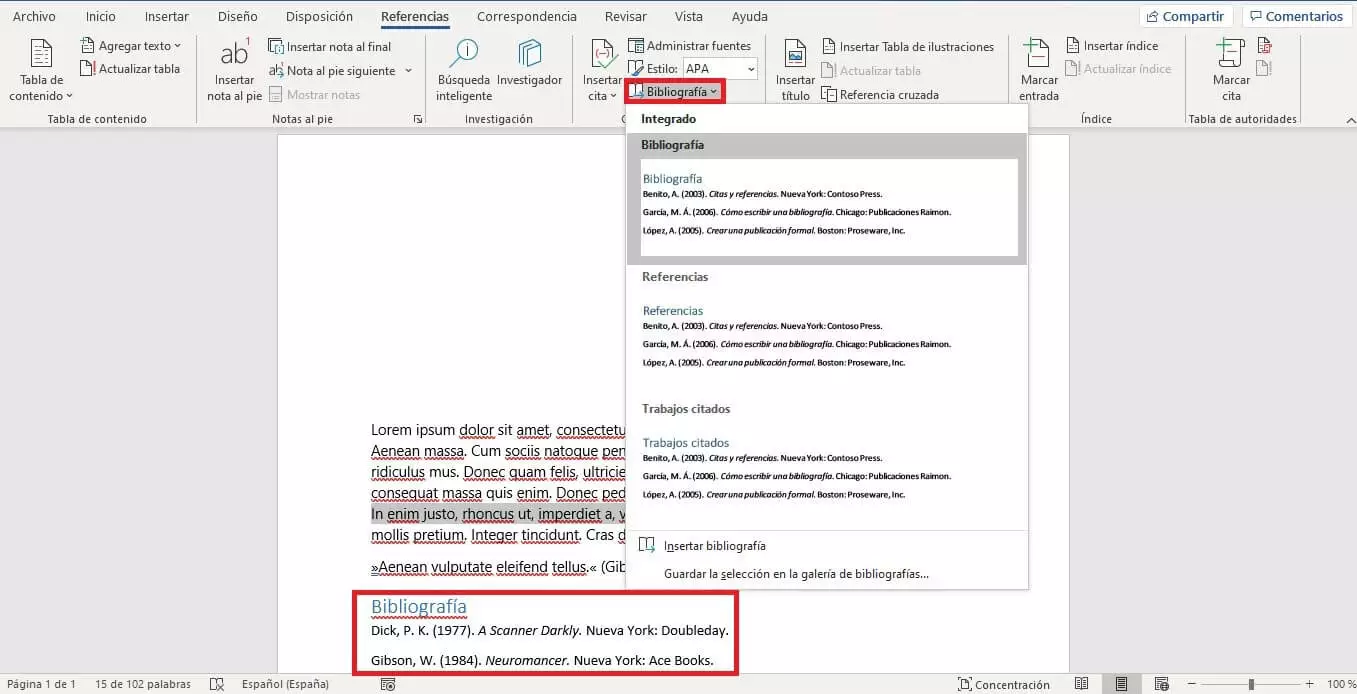This screenshot has height=694, width=1357.
Task: Collapse the Bibliografía dropdown button
Action: coord(674,92)
